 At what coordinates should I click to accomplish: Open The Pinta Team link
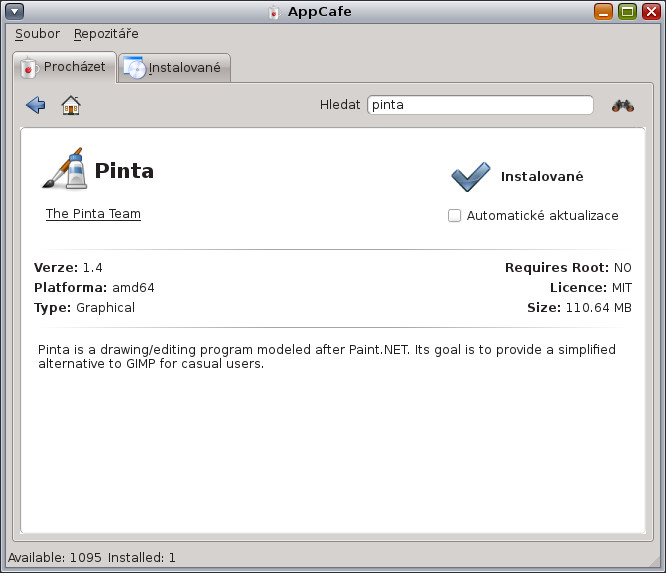tap(93, 214)
